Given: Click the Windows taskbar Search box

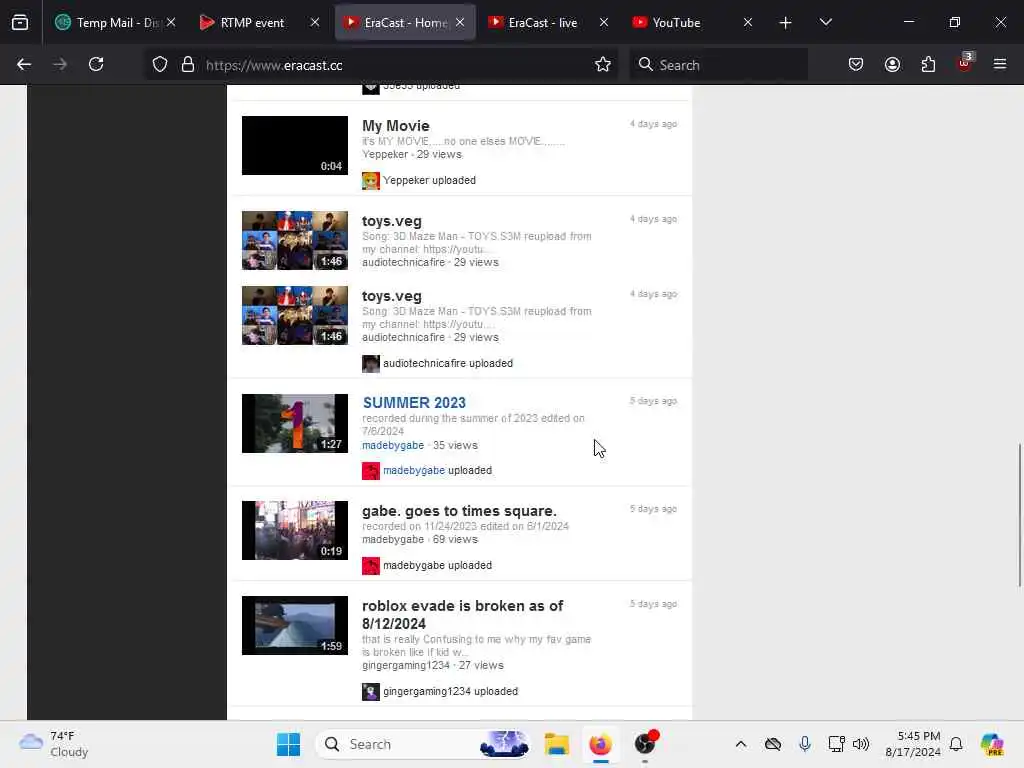Looking at the screenshot, I should click(423, 744).
